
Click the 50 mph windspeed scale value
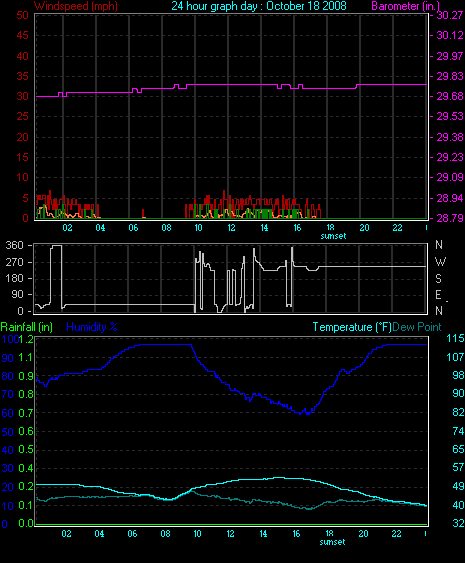point(22,15)
